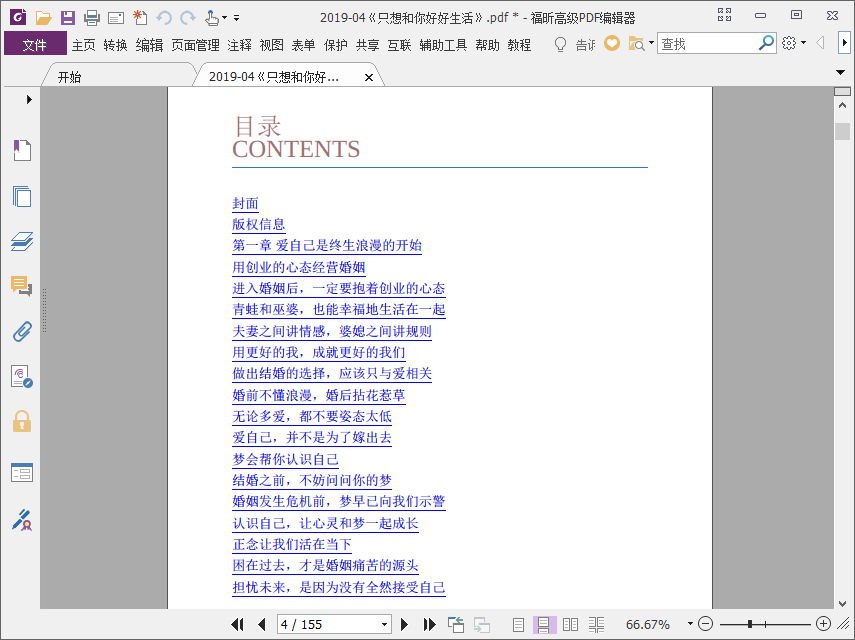Open link 用创业的心态经营婚姻

pyautogui.click(x=298, y=267)
